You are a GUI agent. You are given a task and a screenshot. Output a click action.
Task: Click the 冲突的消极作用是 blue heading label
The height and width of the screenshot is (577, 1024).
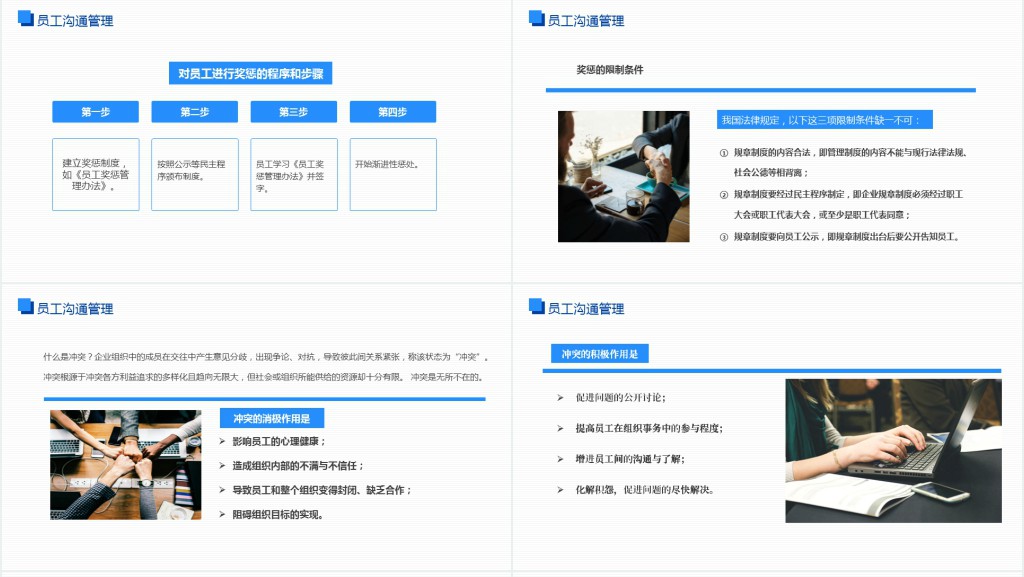(272, 418)
